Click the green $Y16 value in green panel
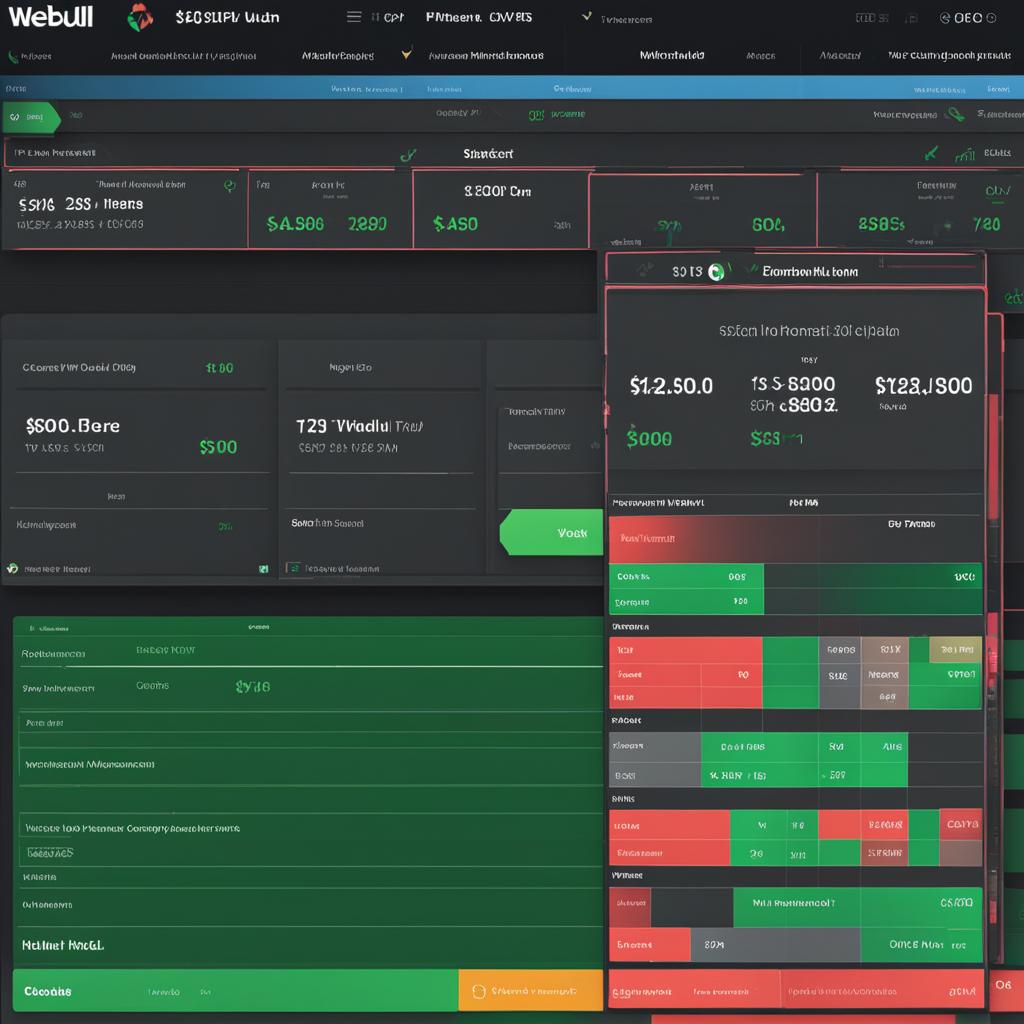 [252, 686]
